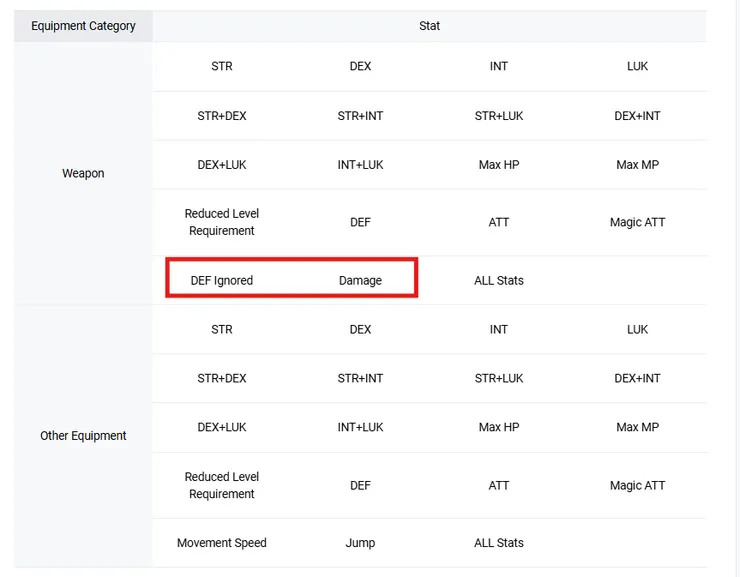Click Other Equipment's STR+DEX cell
The height and width of the screenshot is (577, 740).
pos(222,378)
